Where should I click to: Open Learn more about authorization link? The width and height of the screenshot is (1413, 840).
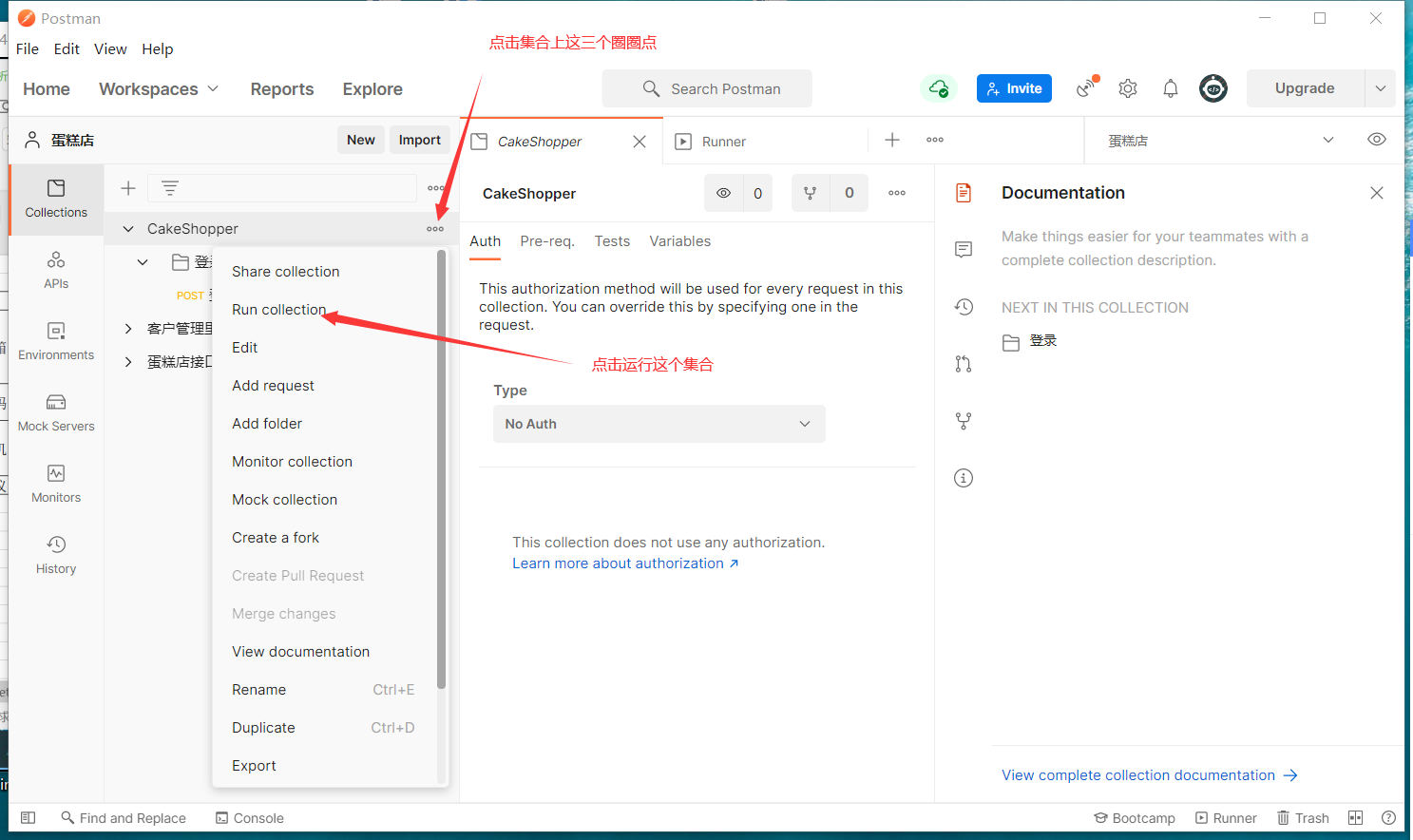pos(625,563)
